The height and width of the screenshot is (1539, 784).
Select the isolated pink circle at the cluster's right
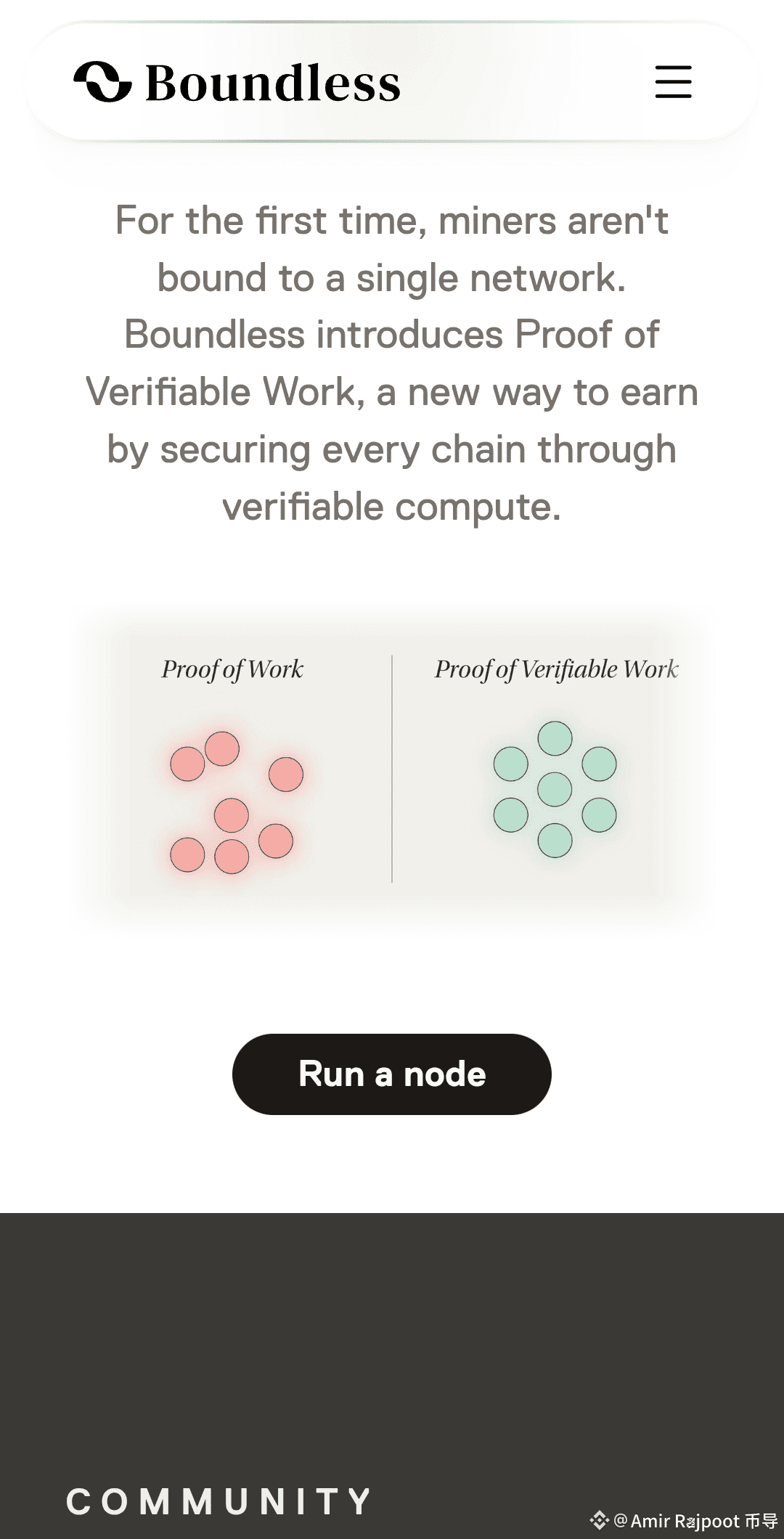pyautogui.click(x=286, y=774)
